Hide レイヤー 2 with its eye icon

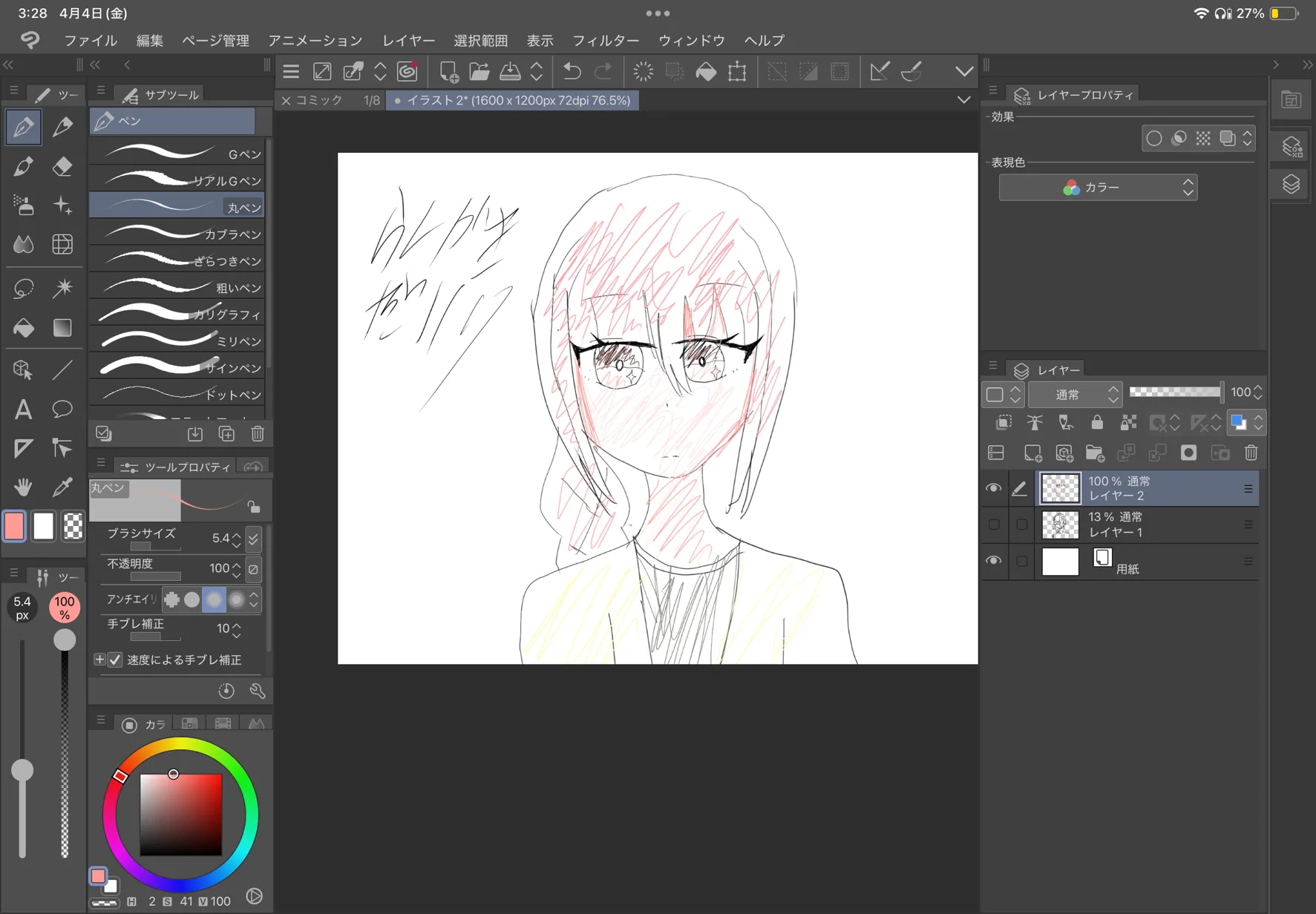click(993, 488)
